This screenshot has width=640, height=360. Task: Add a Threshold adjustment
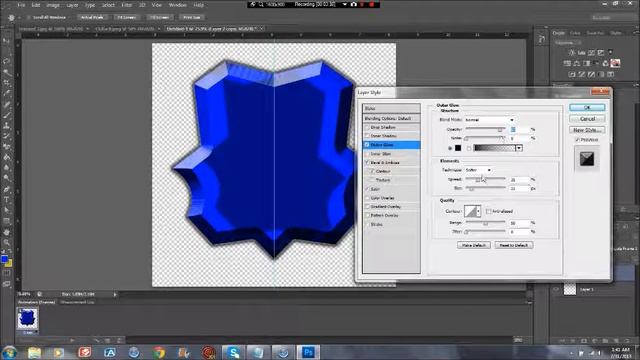[x=591, y=74]
